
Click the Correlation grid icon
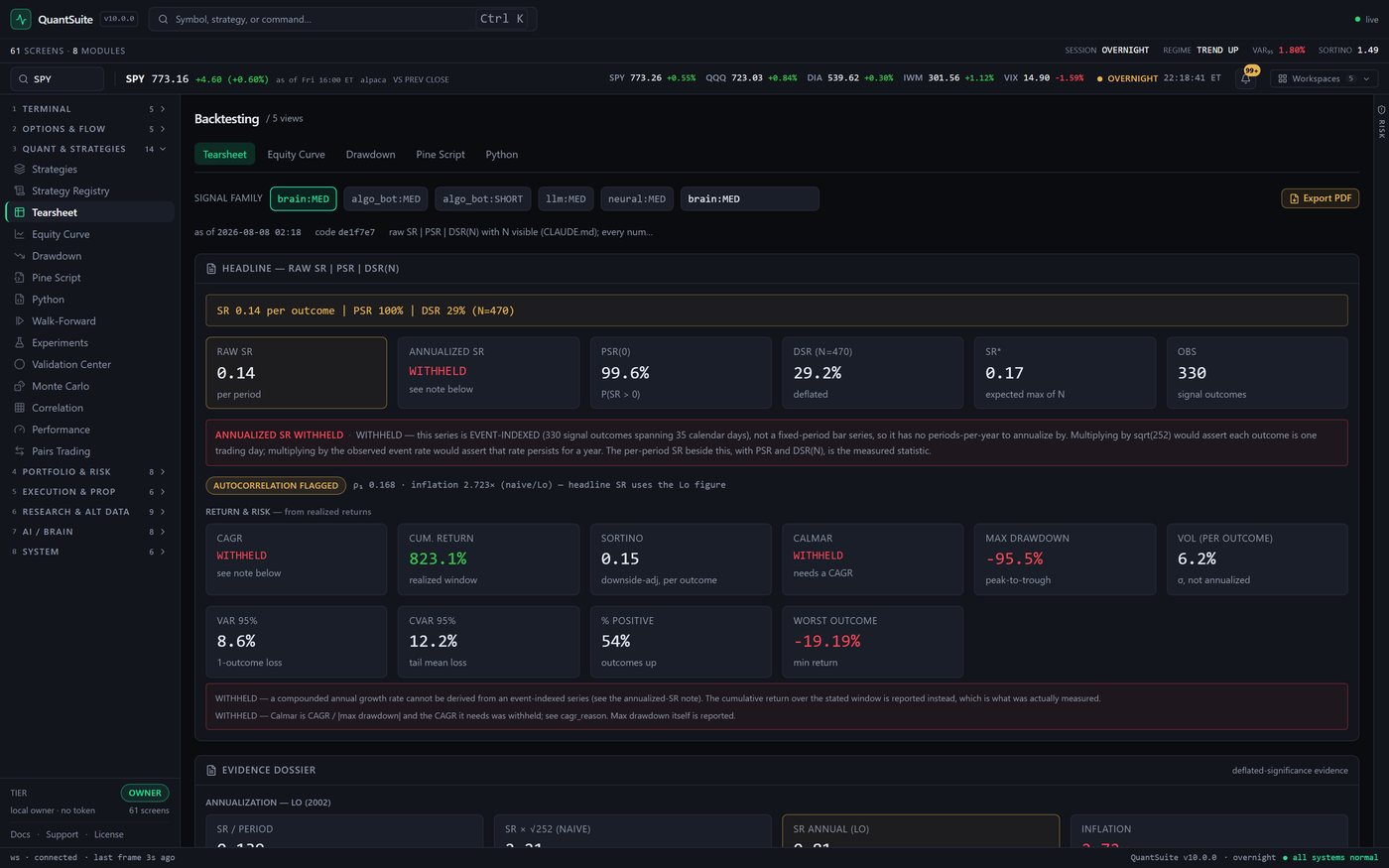pos(19,408)
